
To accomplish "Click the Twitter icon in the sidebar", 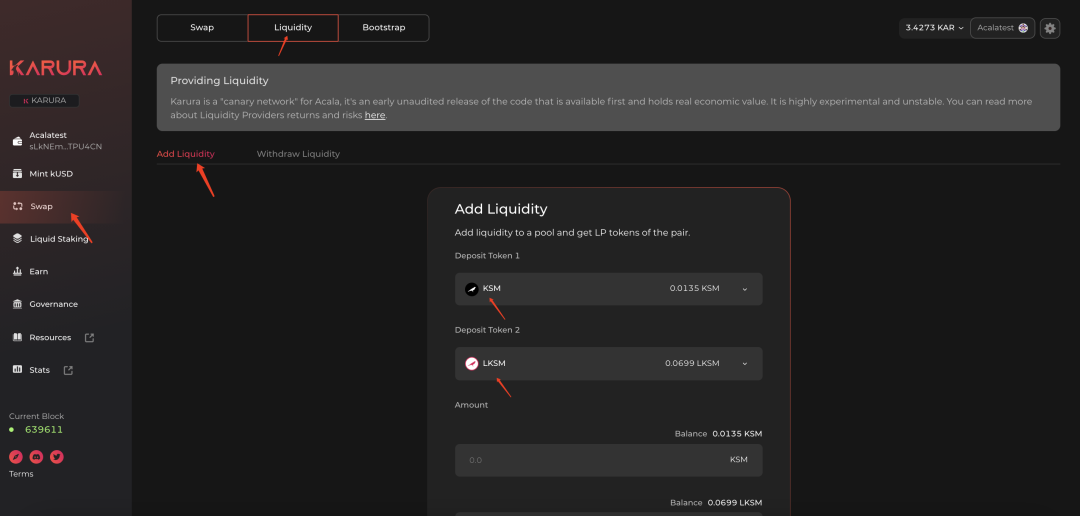I will pos(57,457).
